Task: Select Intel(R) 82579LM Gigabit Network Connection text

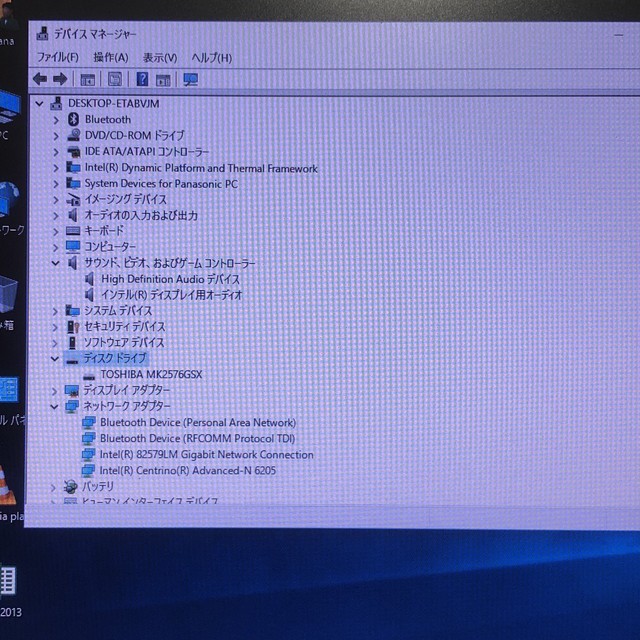Action: tap(207, 455)
